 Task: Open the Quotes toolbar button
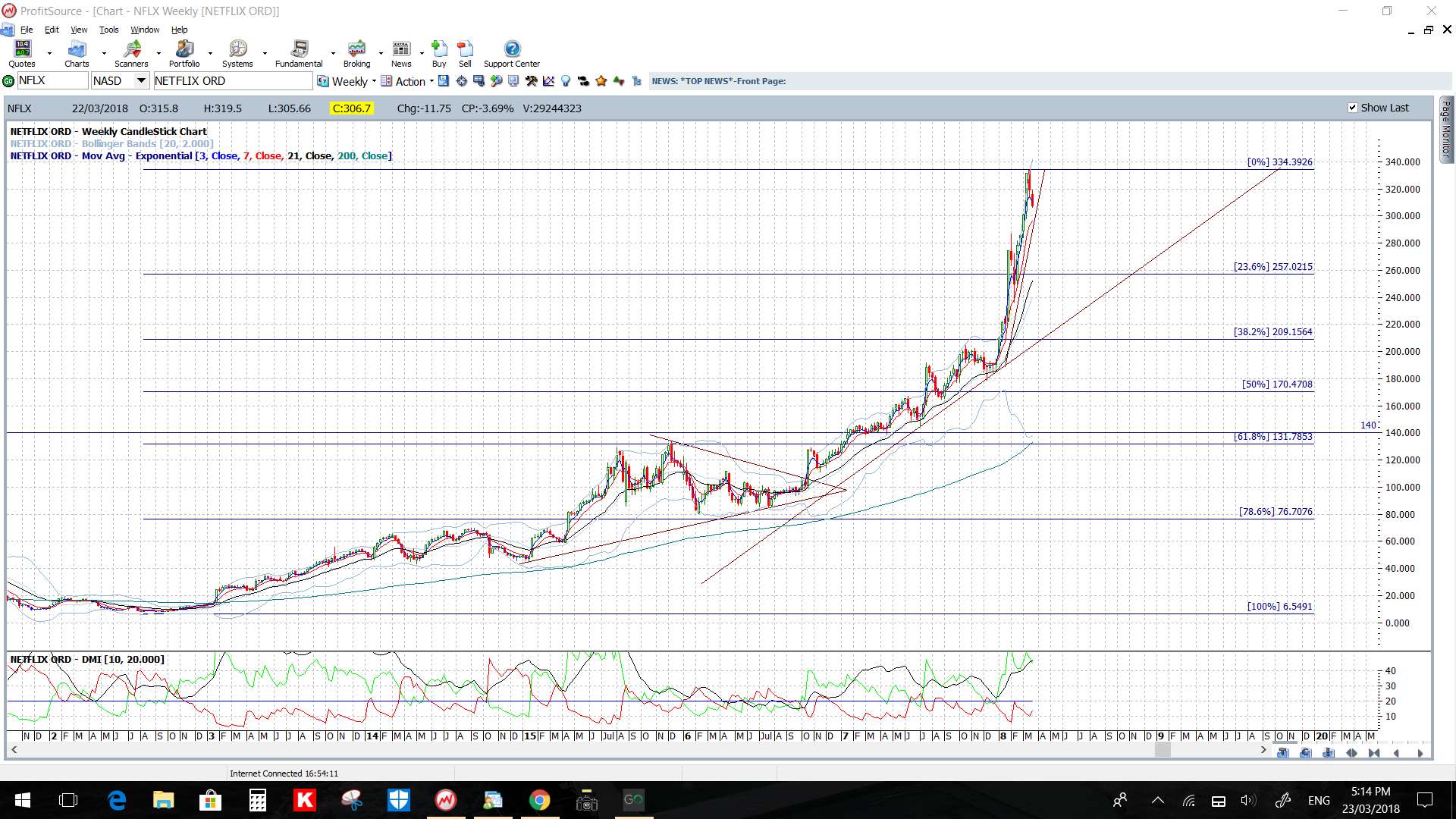22,54
